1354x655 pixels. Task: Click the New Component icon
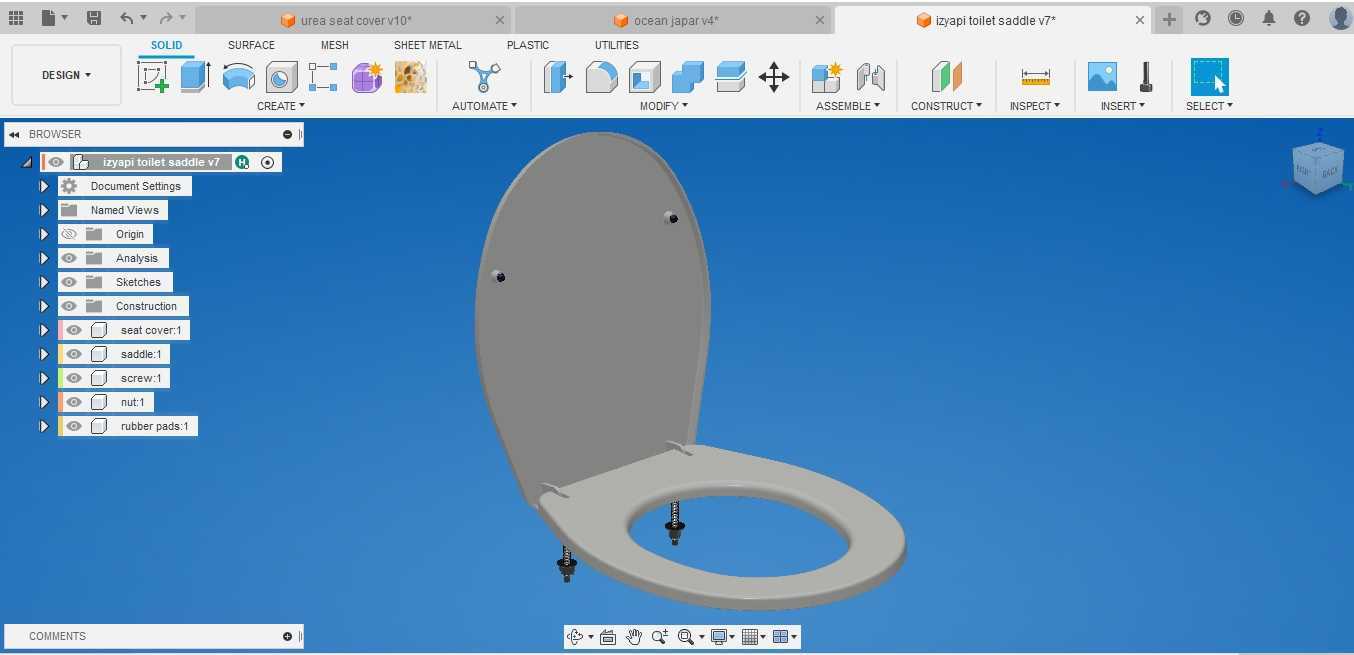[x=827, y=77]
